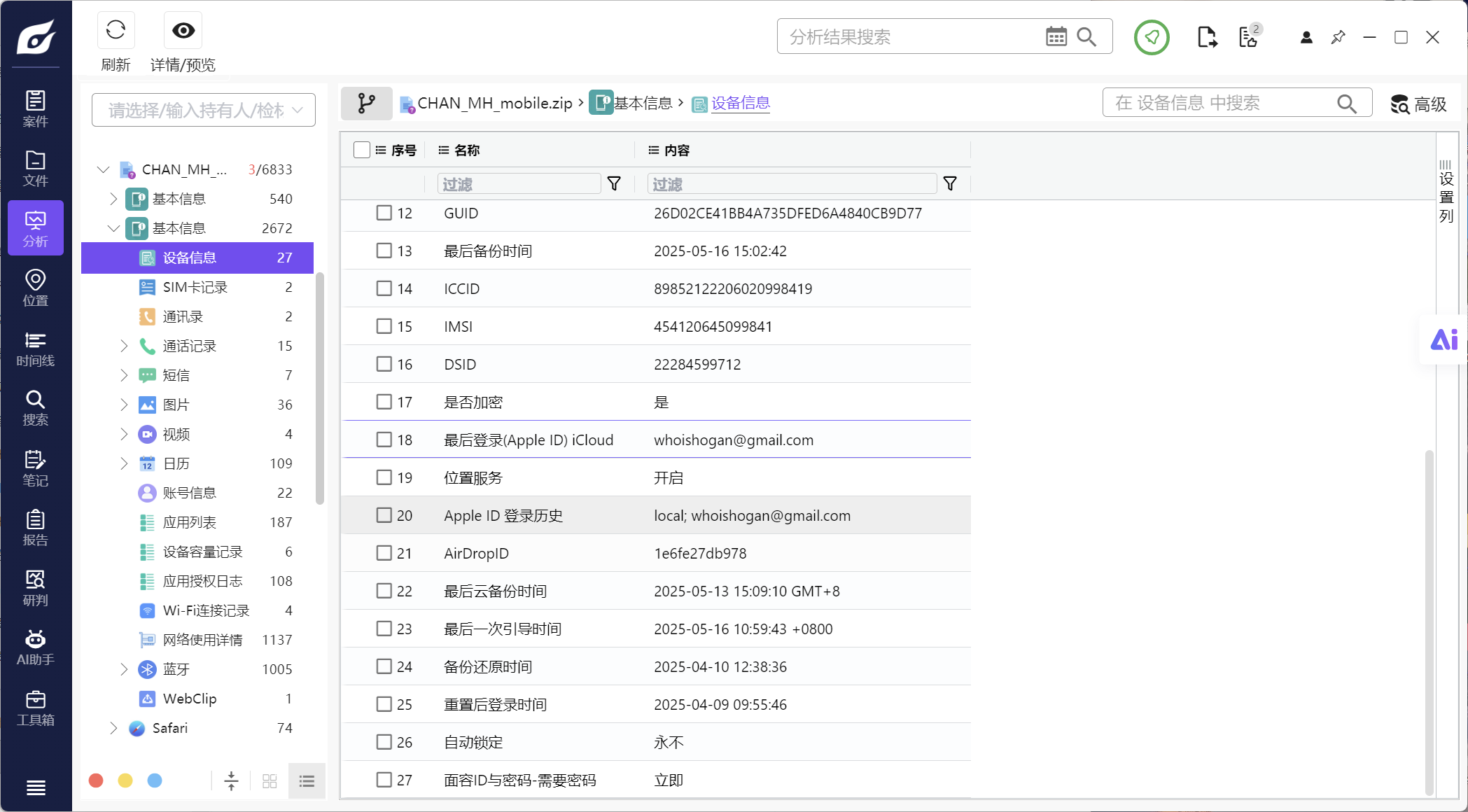Check the row 18 iCloud checkbox
The image size is (1468, 812).
pyautogui.click(x=384, y=440)
